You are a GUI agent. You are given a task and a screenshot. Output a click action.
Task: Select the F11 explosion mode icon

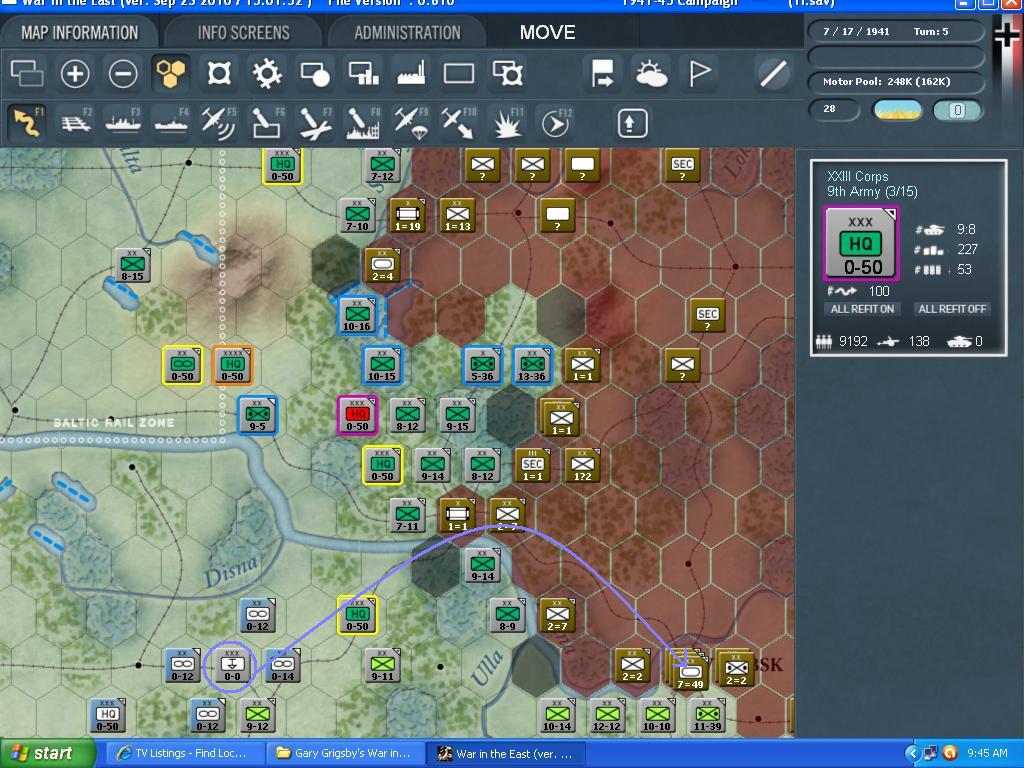[508, 122]
